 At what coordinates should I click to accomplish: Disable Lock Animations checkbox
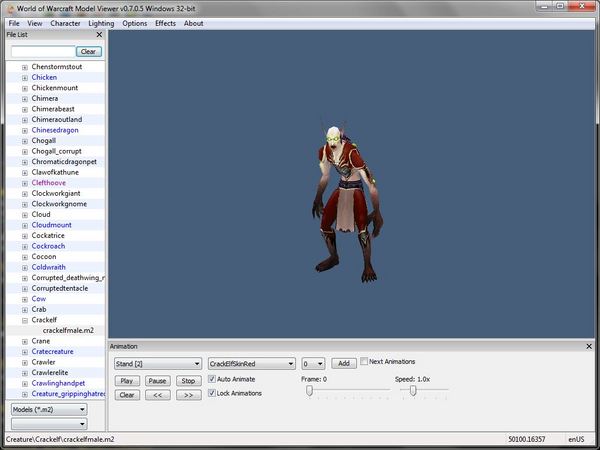click(212, 394)
